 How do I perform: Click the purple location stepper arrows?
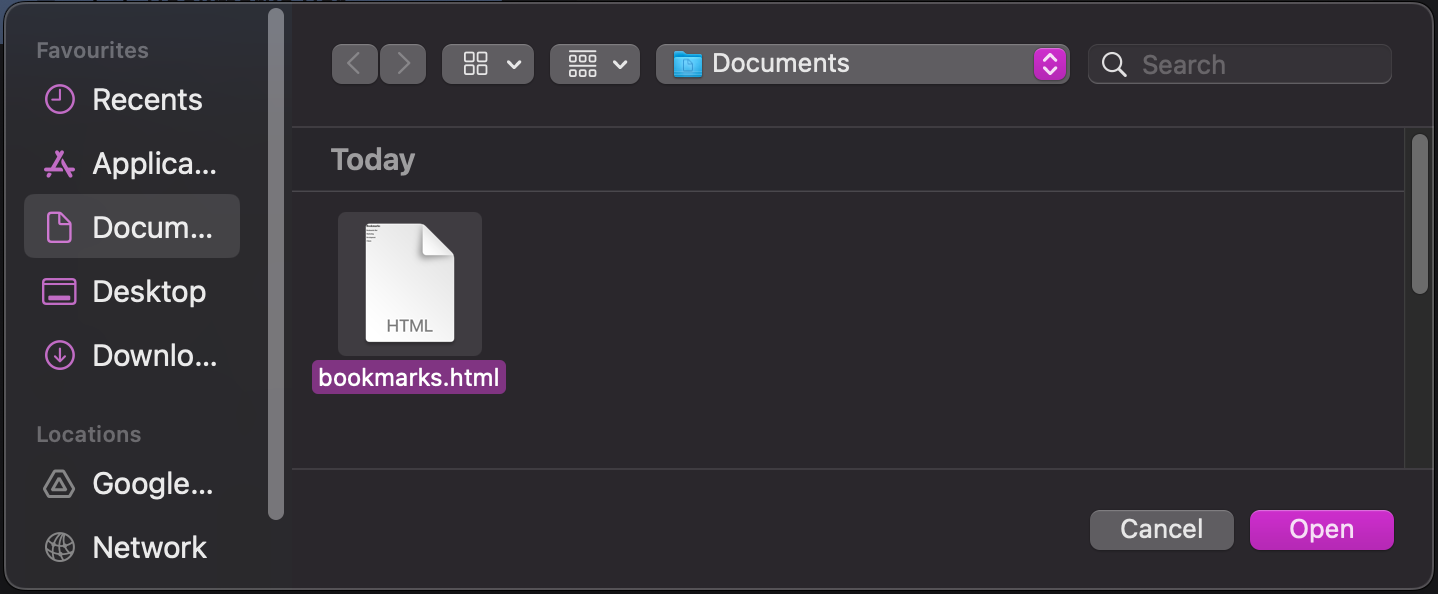(x=1049, y=64)
